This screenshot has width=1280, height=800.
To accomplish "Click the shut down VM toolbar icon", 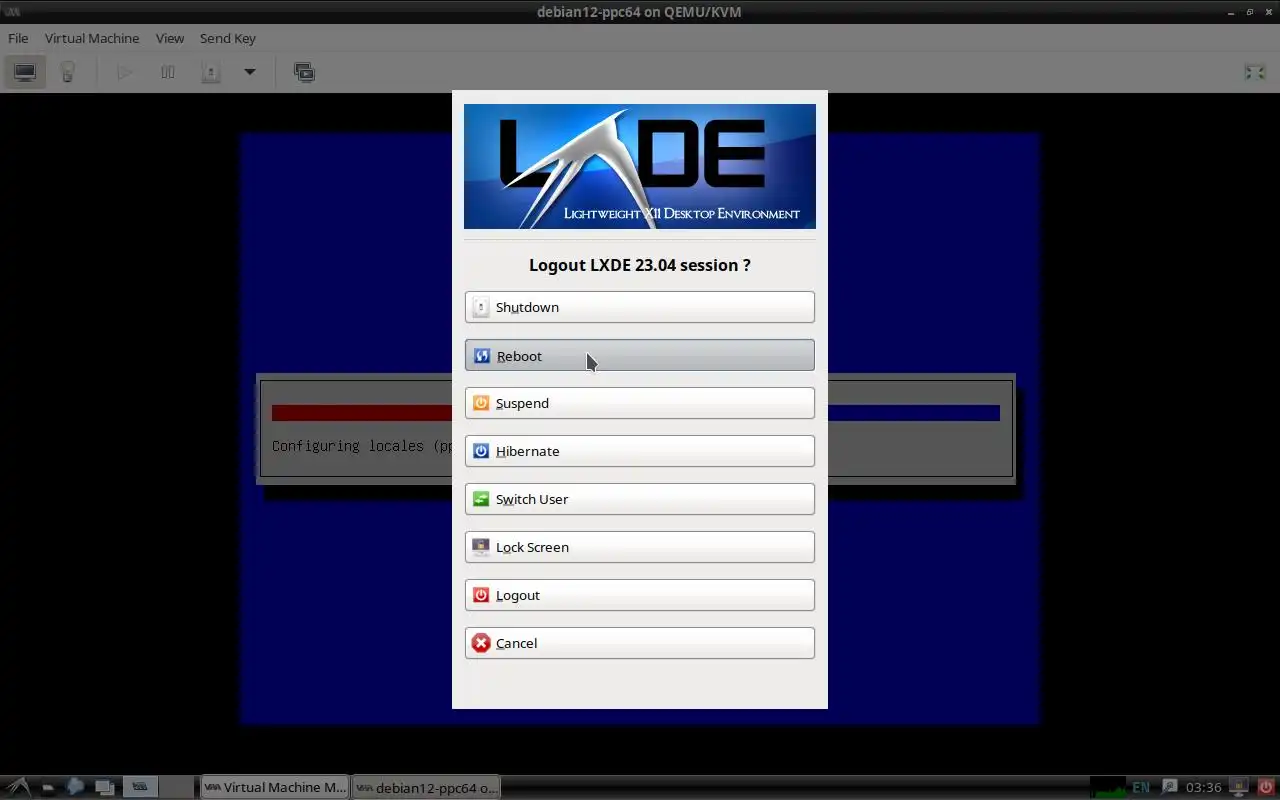I will 211,72.
